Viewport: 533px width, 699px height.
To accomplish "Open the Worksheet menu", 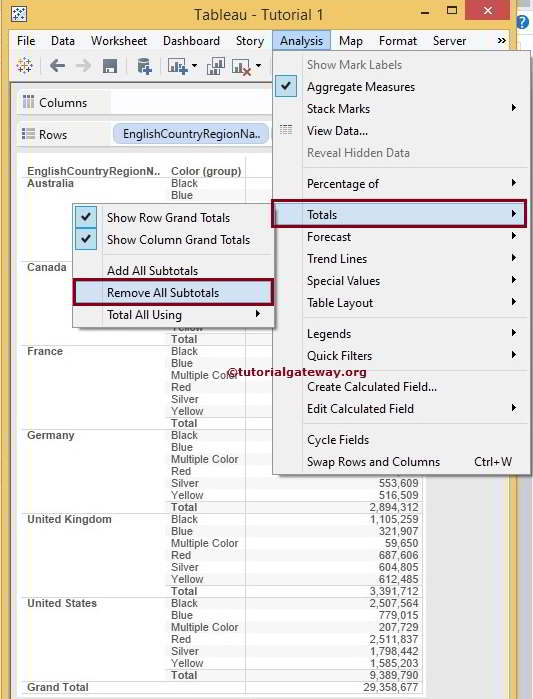I will pyautogui.click(x=119, y=41).
